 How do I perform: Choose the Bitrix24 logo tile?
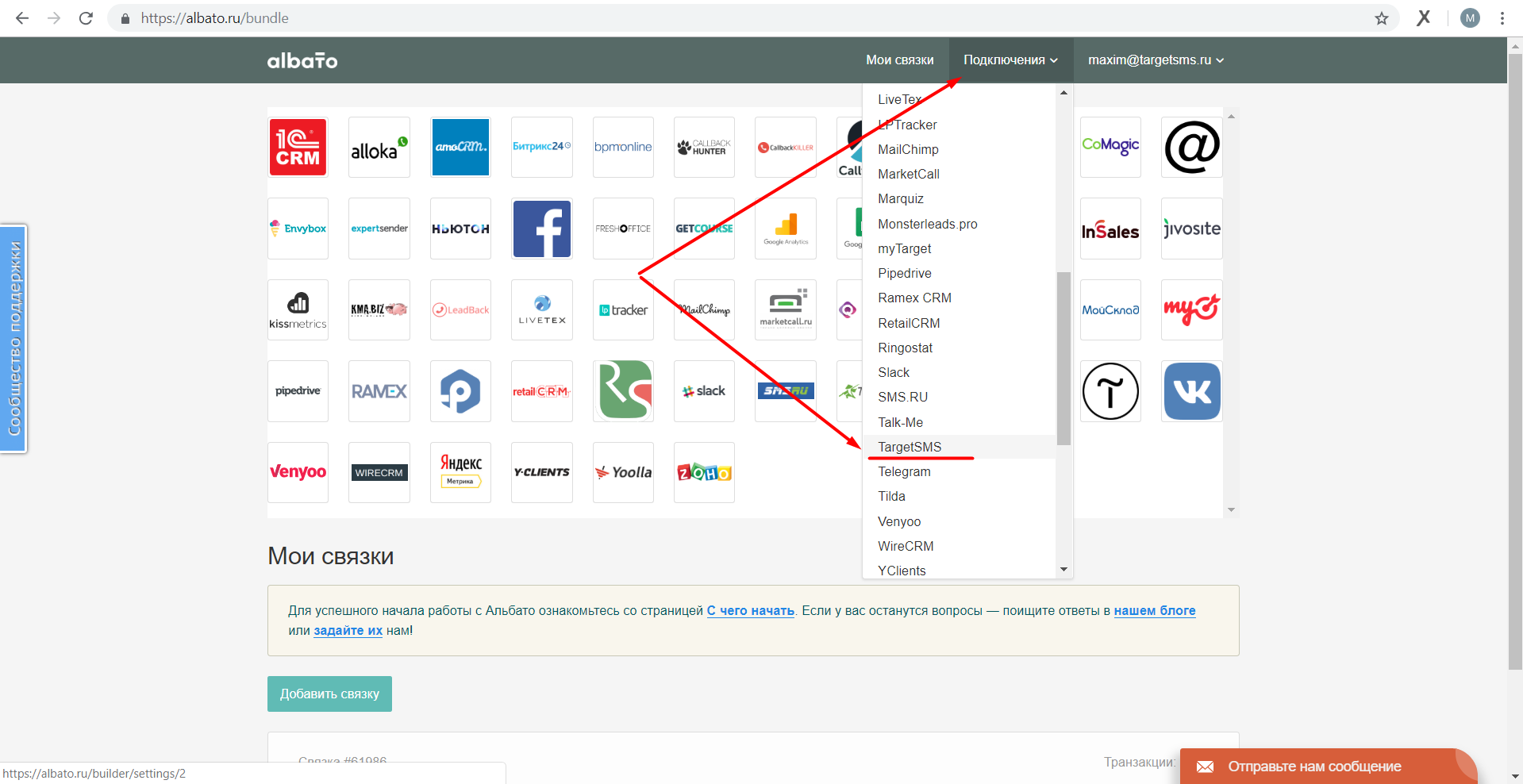(542, 147)
